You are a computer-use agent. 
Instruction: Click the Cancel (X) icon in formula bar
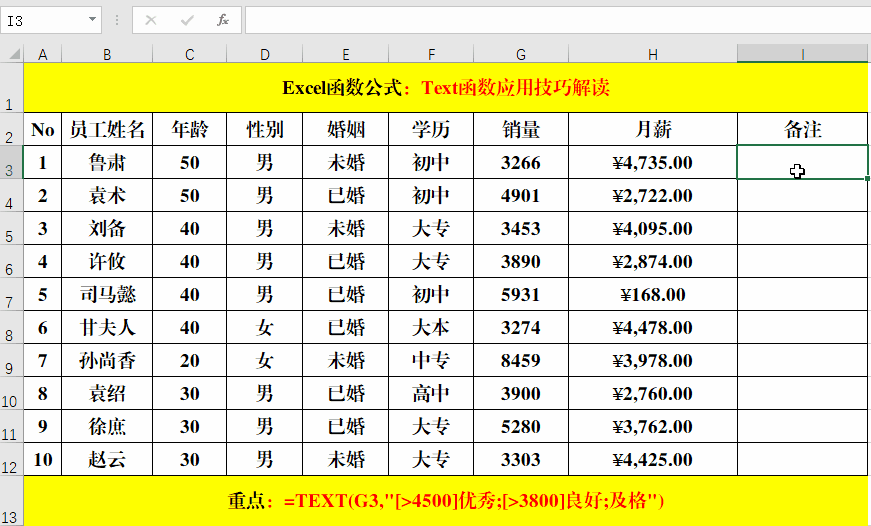[x=151, y=21]
